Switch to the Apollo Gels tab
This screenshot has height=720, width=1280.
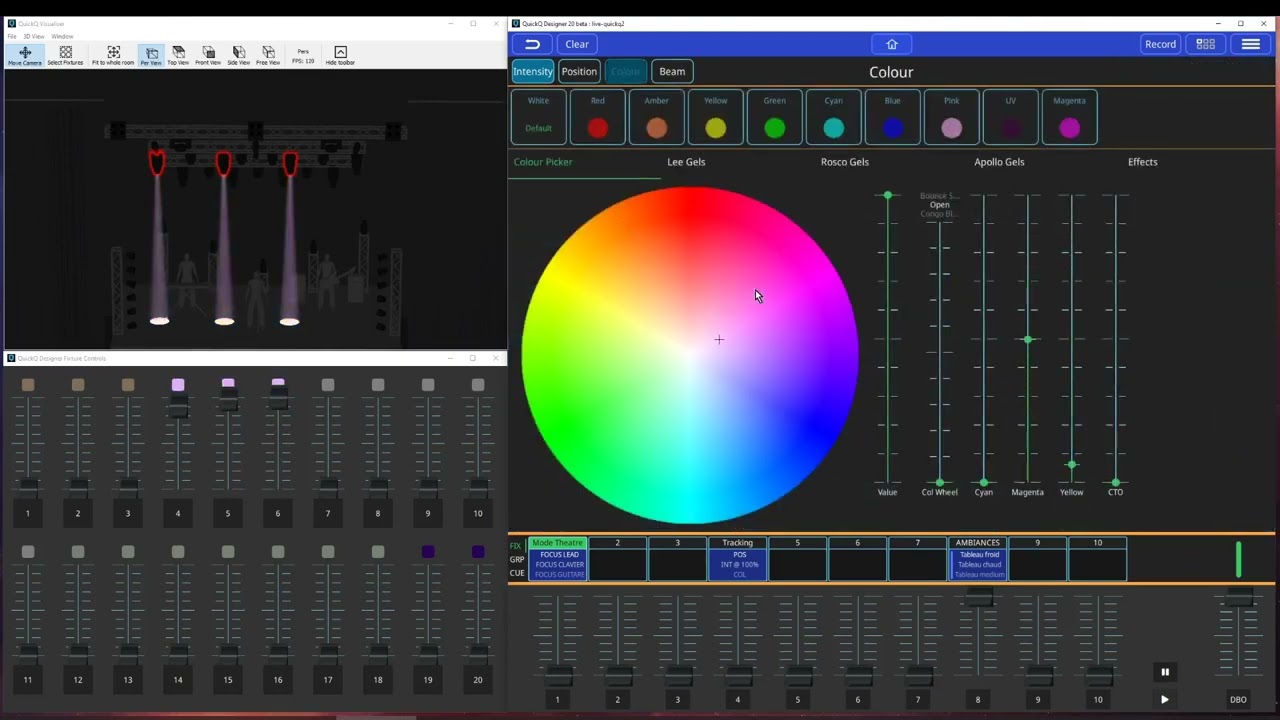pyautogui.click(x=999, y=162)
